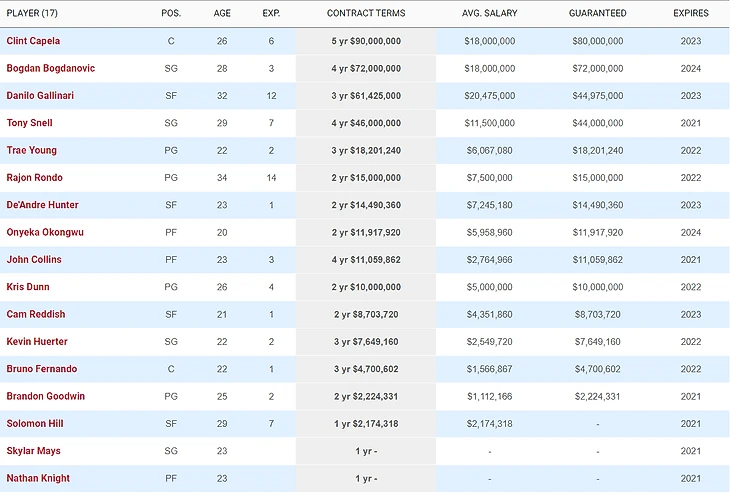Open the Rajon Rondo link
The height and width of the screenshot is (493, 730).
tap(36, 178)
